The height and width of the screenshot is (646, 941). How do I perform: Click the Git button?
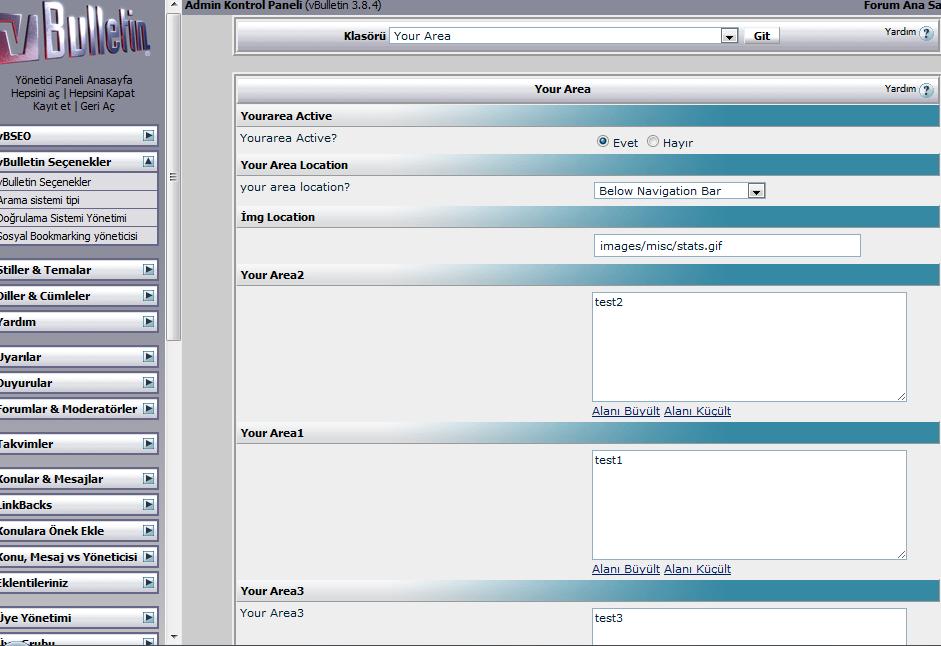(x=762, y=36)
